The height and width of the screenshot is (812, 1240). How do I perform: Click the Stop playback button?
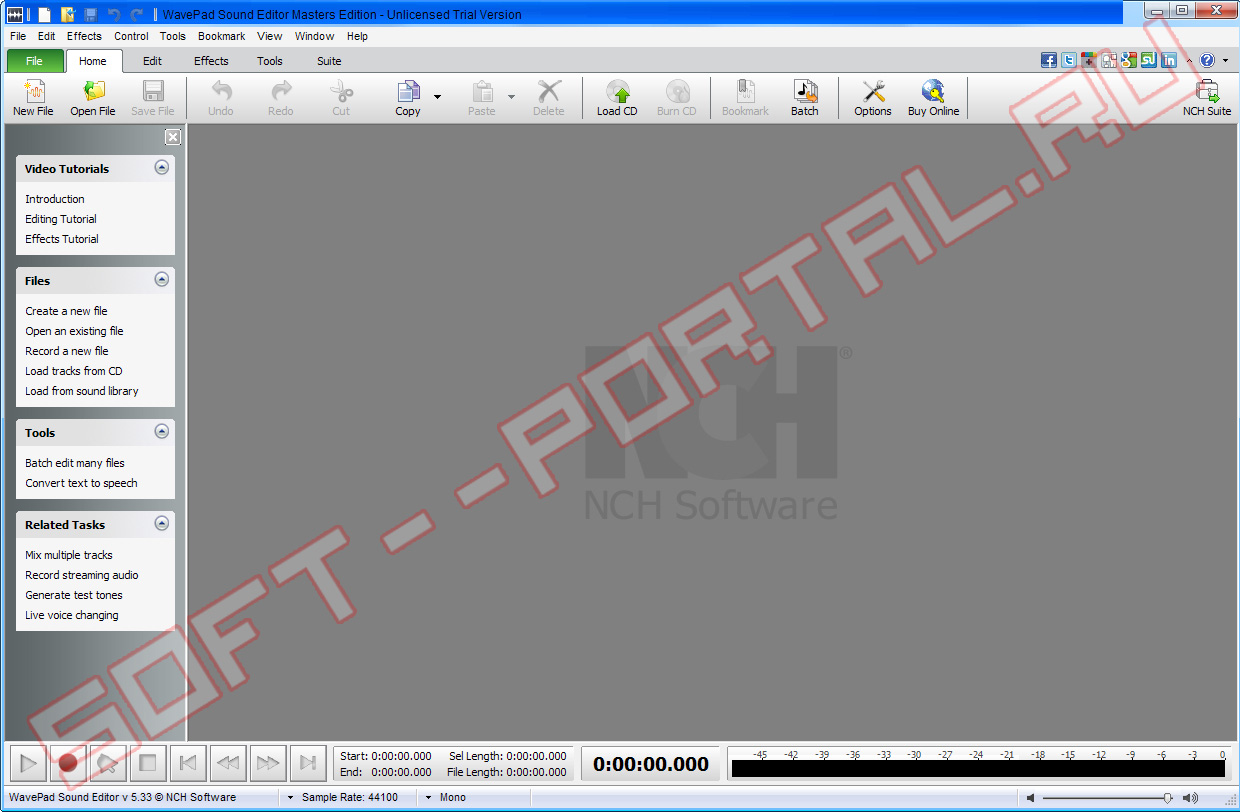coord(148,763)
